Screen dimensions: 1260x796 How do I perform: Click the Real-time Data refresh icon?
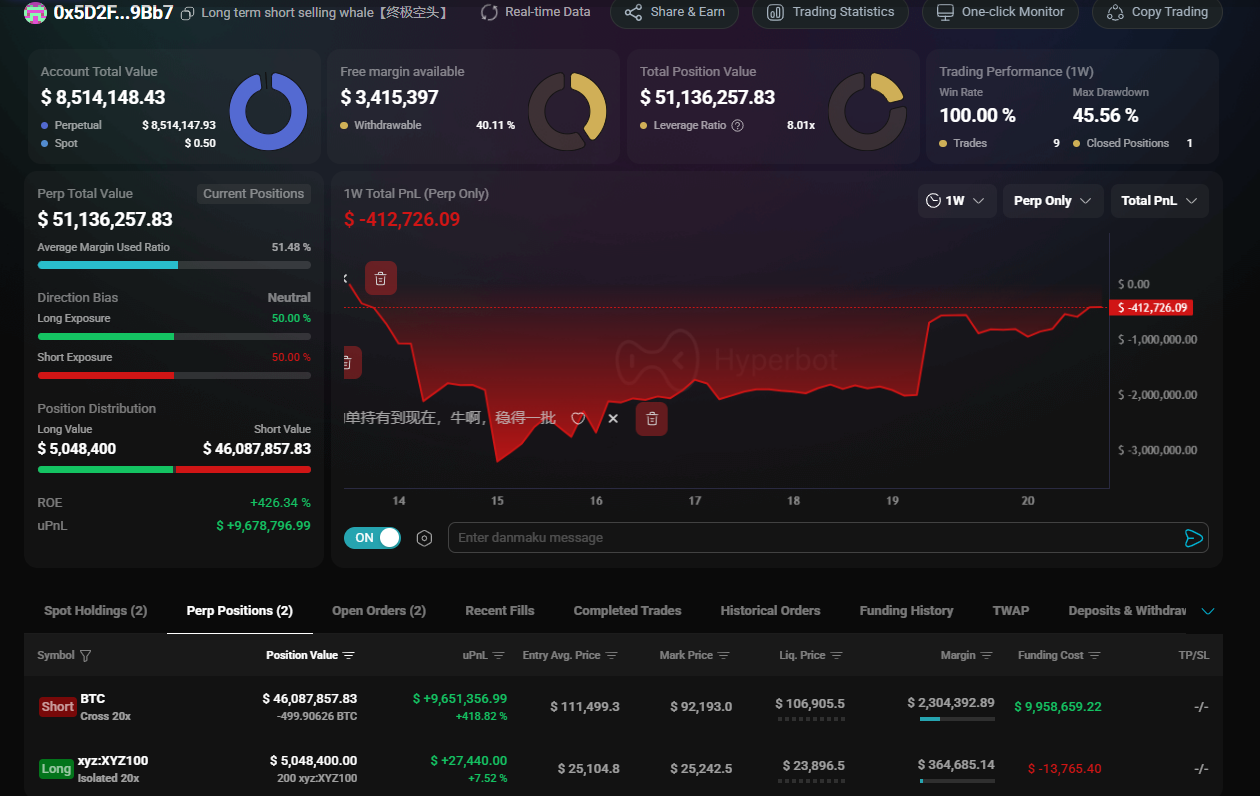(489, 13)
